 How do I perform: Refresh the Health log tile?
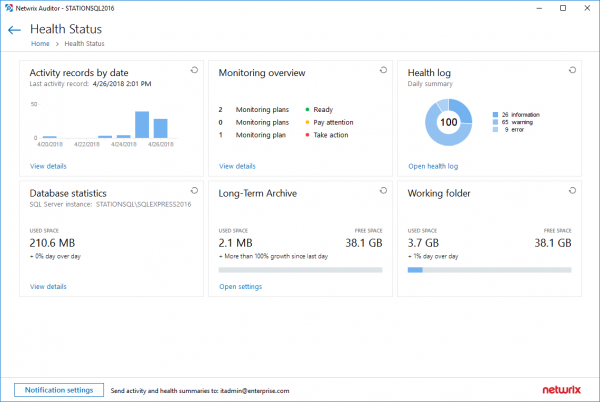(x=572, y=70)
